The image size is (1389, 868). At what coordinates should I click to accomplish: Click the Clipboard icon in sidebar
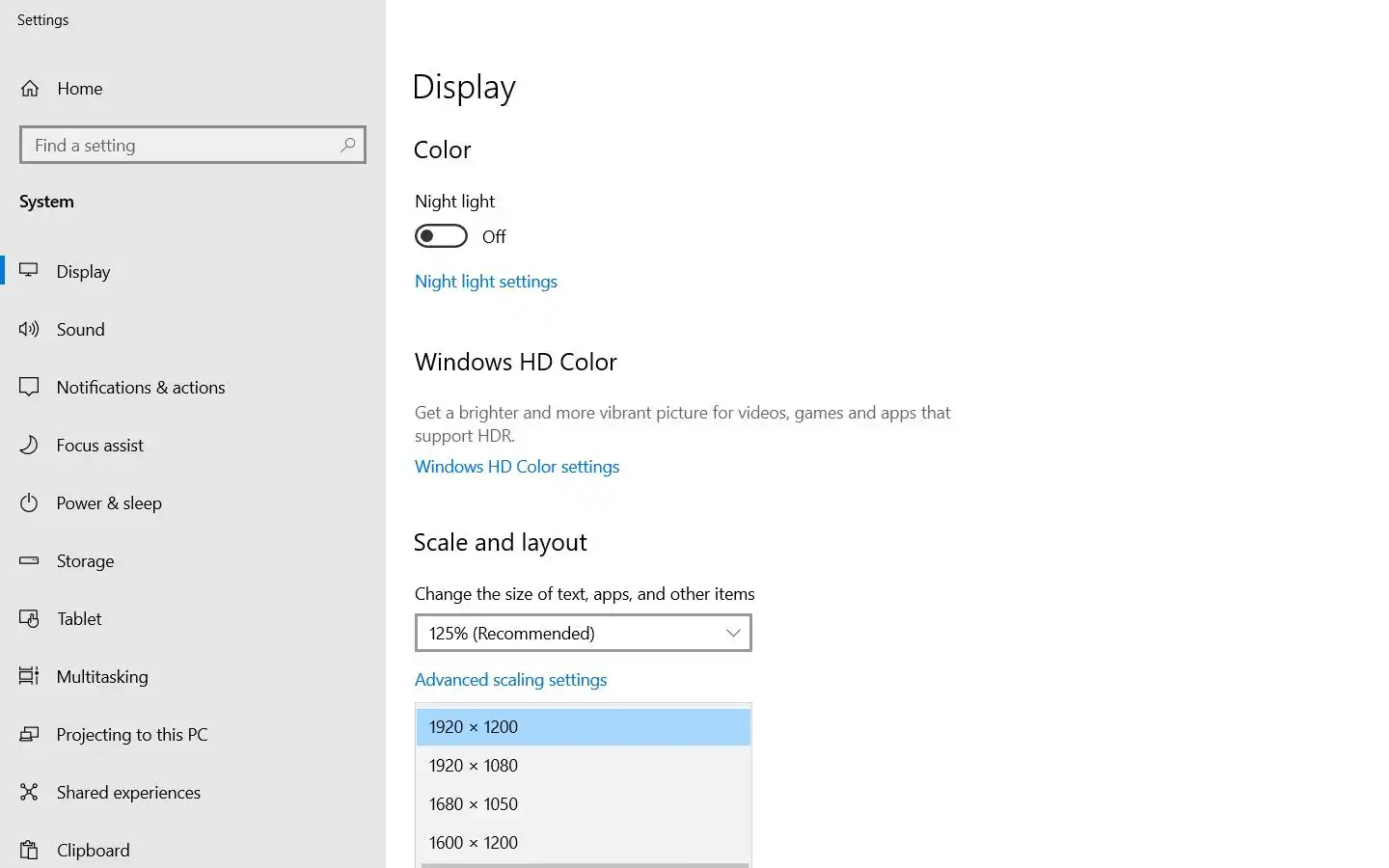click(29, 851)
